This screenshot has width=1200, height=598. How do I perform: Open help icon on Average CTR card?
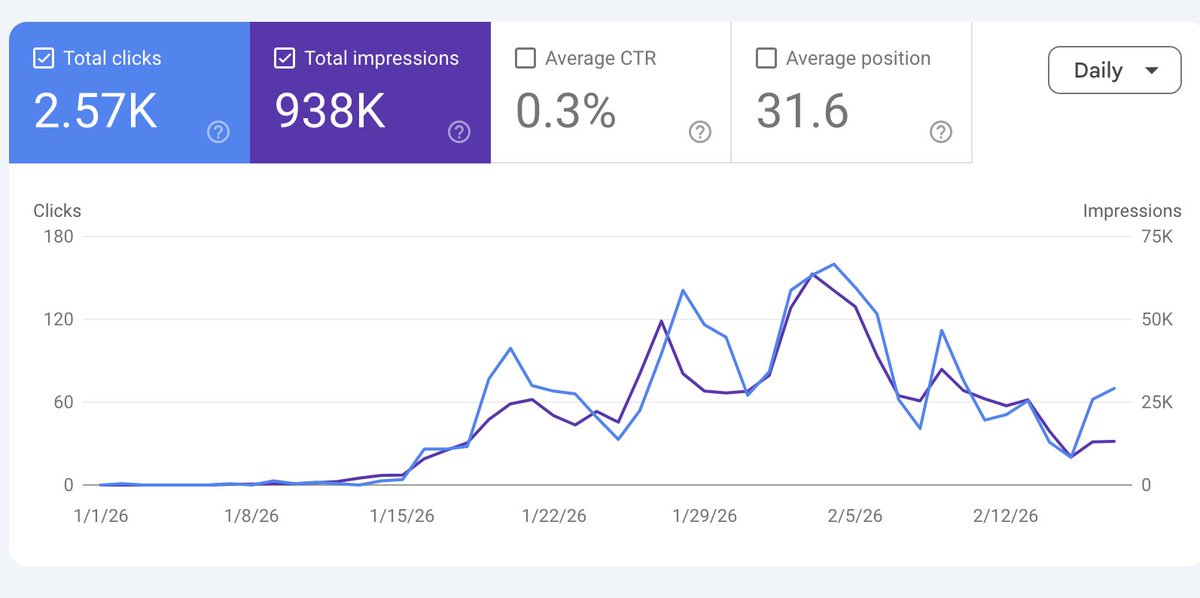[x=700, y=132]
